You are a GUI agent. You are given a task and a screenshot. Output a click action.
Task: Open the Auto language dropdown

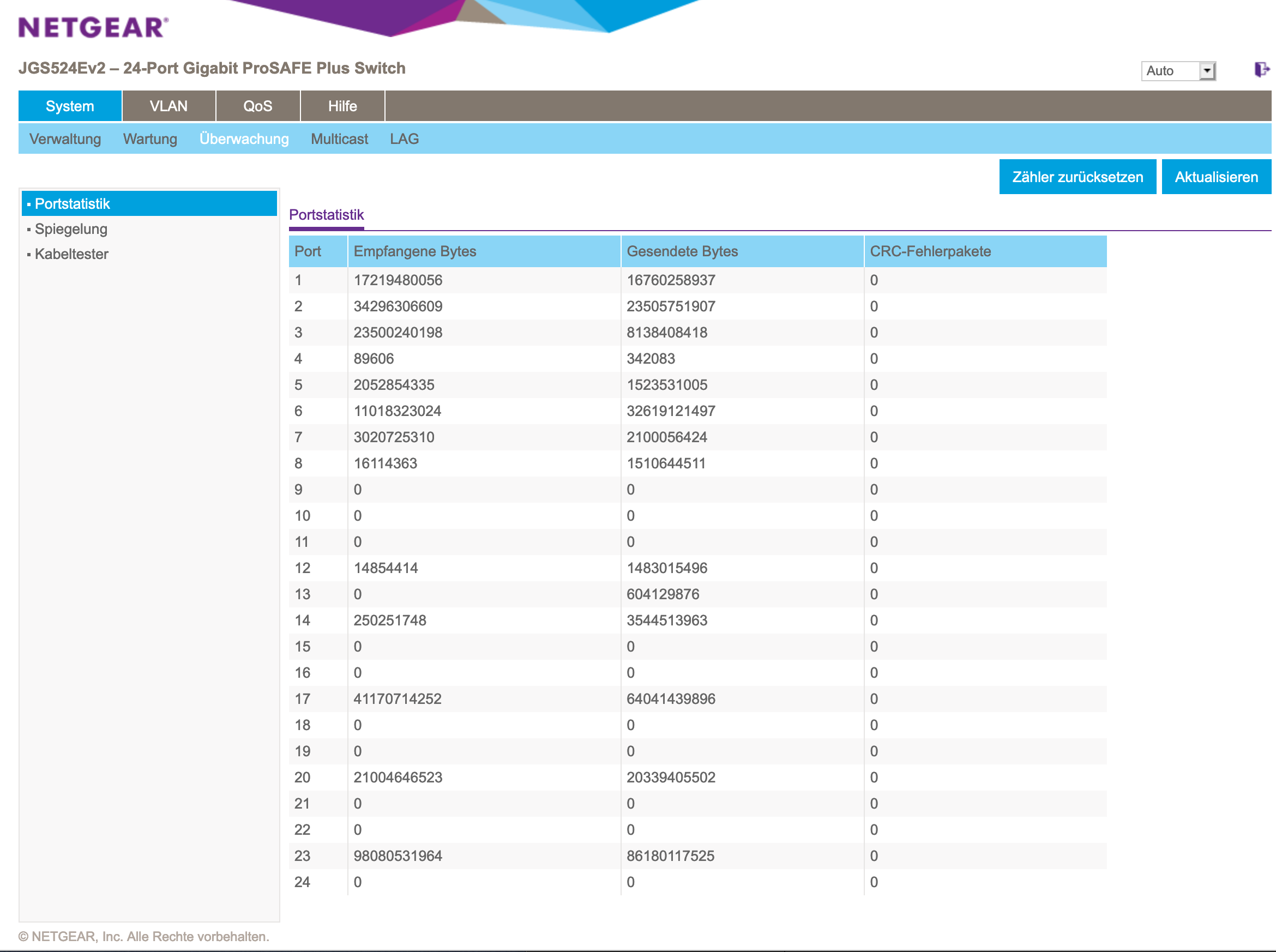(1178, 71)
